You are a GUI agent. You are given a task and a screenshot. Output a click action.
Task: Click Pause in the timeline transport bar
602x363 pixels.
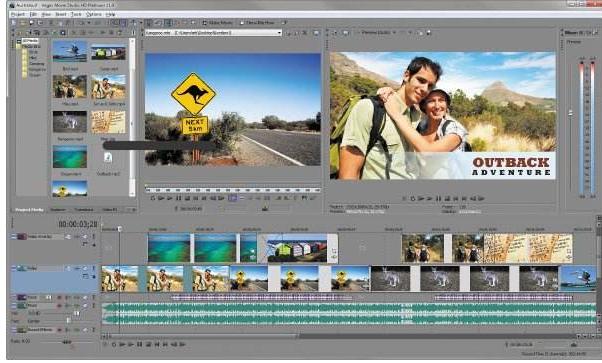[x=140, y=345]
